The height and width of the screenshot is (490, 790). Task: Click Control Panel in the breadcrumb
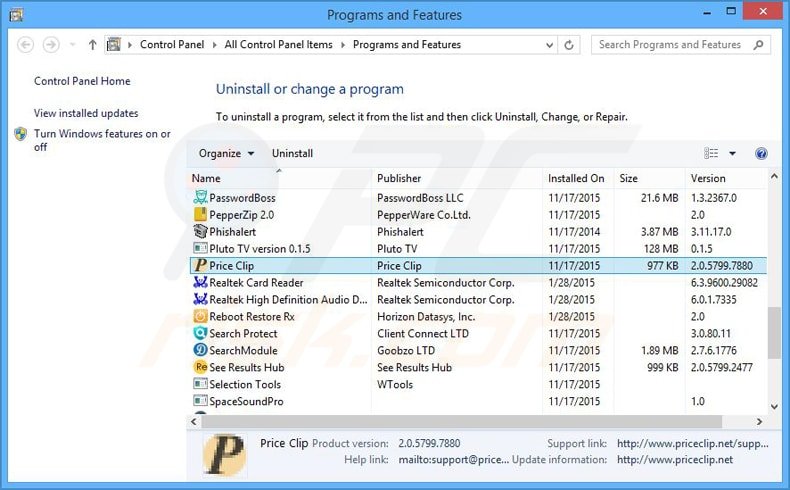(172, 45)
